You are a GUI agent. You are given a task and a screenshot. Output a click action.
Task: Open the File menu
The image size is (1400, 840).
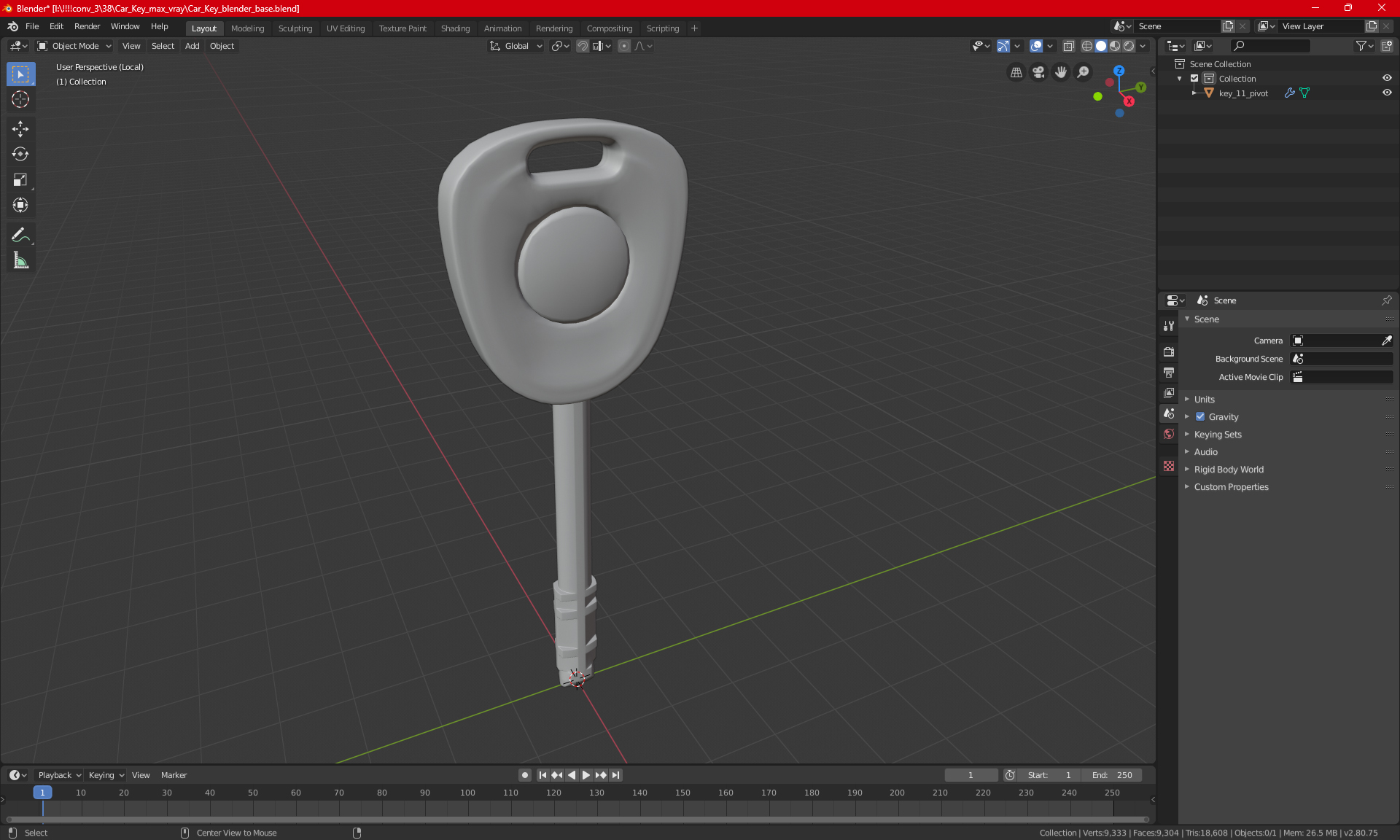click(x=32, y=26)
